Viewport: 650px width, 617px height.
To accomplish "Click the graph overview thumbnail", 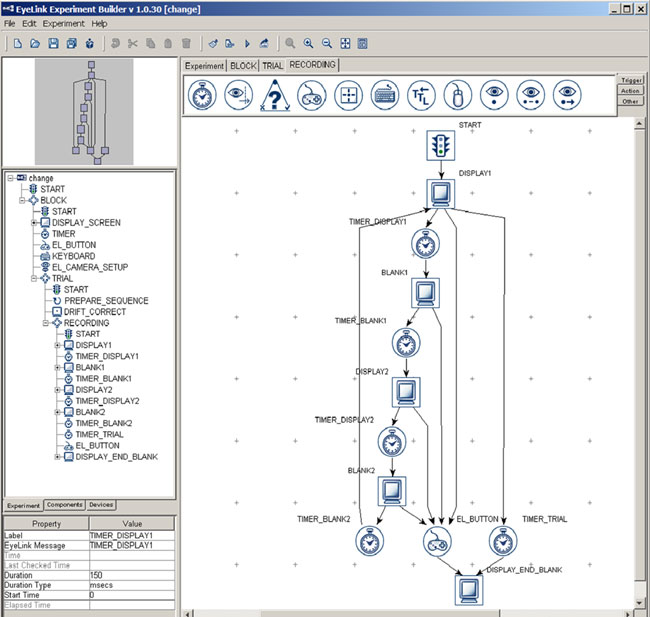I will pos(84,112).
